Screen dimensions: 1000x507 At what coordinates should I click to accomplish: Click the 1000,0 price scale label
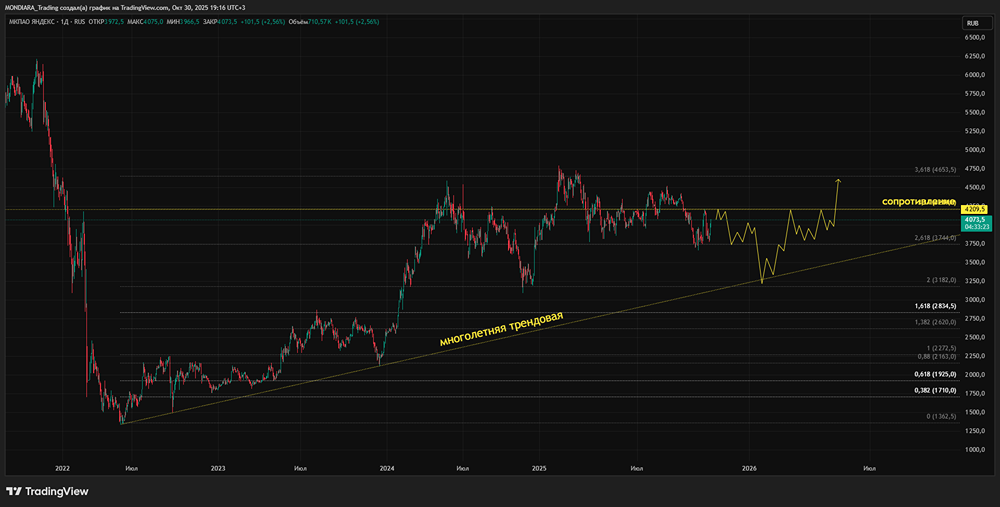coord(976,450)
